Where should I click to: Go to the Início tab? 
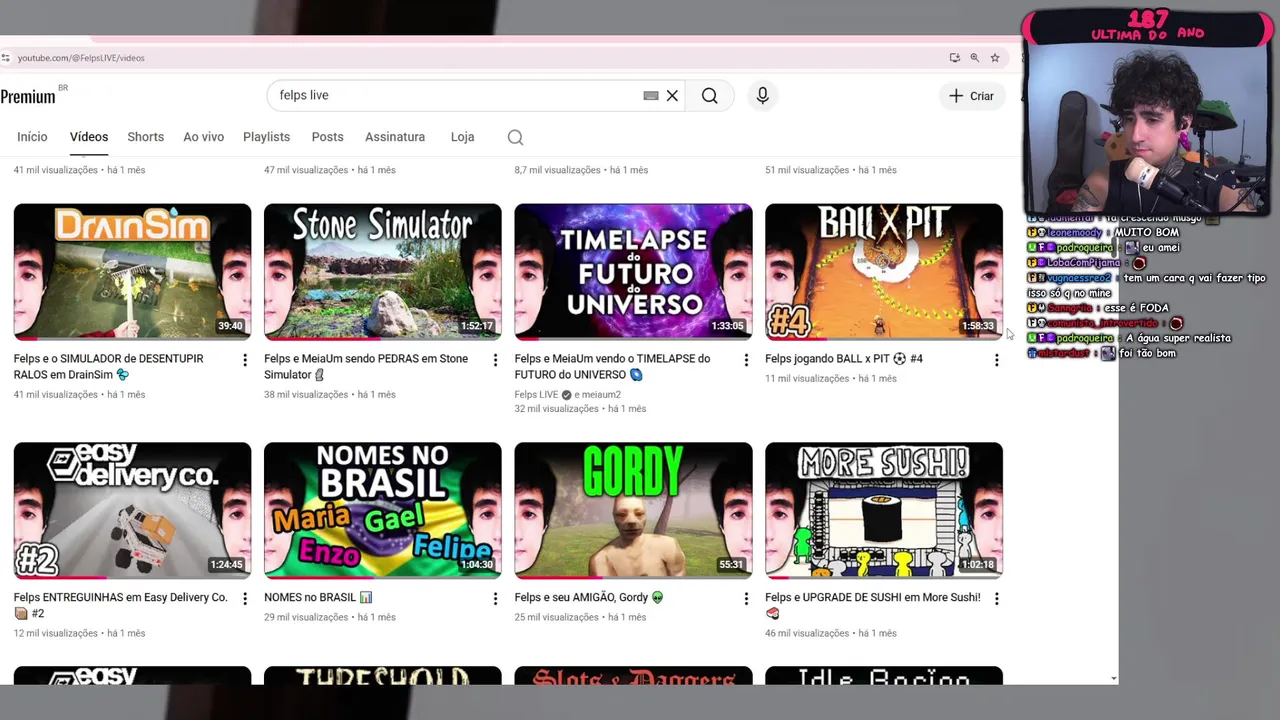pyautogui.click(x=32, y=137)
